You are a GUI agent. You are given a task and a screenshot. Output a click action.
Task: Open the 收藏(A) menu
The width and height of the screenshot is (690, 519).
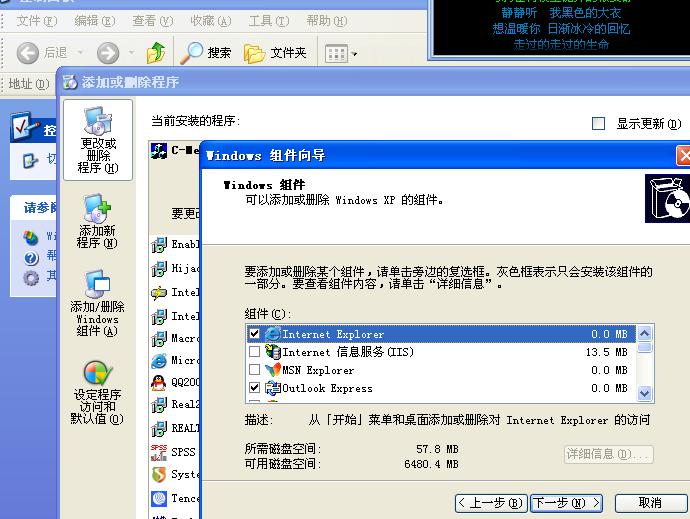pos(211,21)
